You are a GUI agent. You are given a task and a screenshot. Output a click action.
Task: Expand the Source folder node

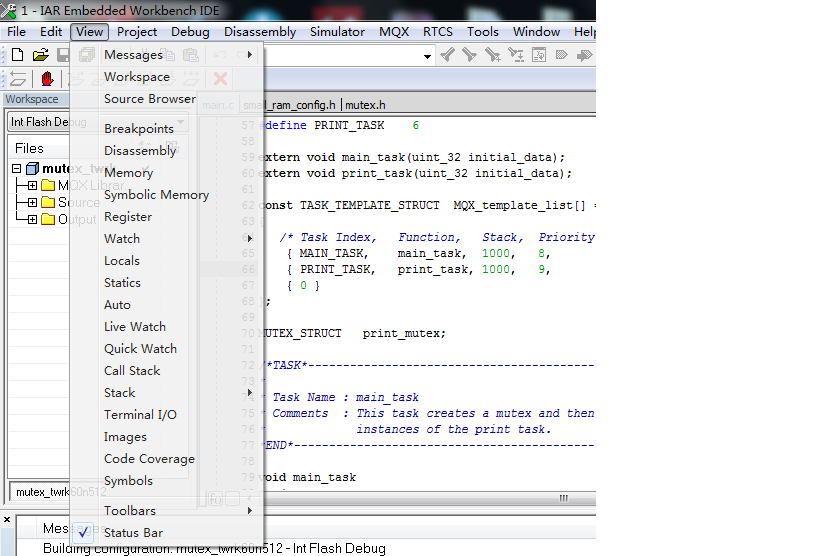(x=32, y=202)
